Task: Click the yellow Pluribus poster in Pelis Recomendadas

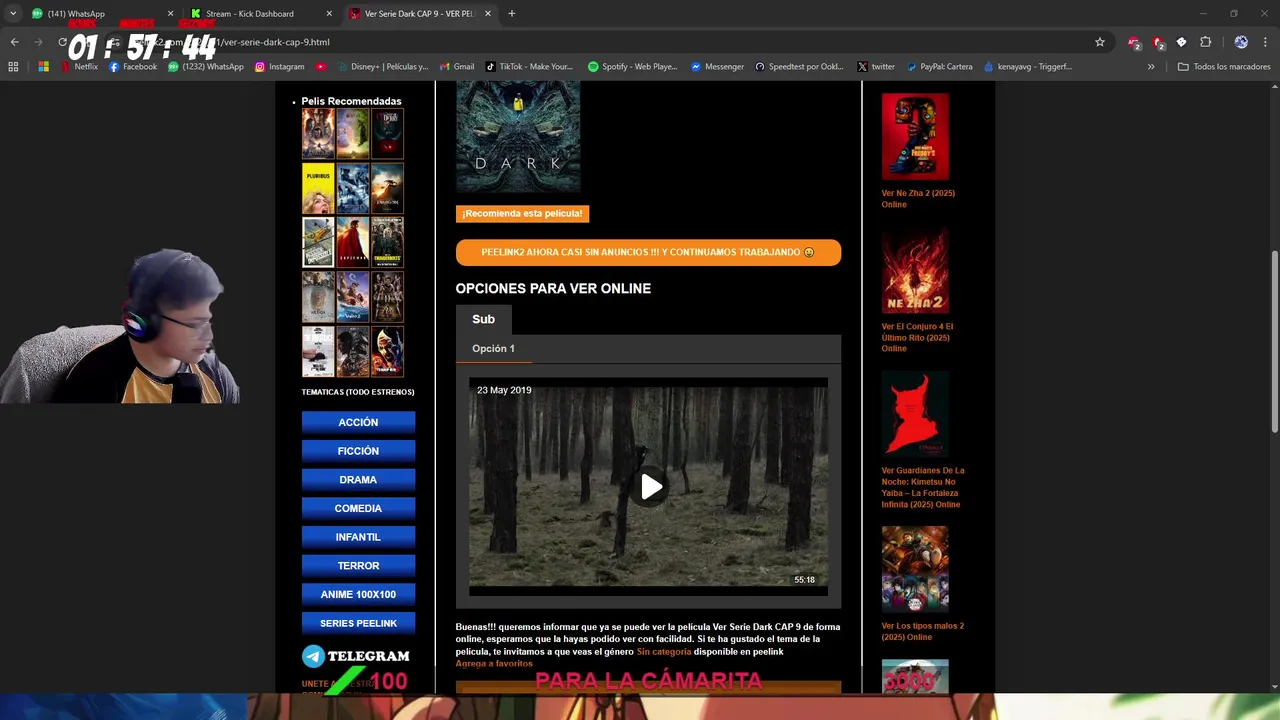Action: [x=318, y=188]
